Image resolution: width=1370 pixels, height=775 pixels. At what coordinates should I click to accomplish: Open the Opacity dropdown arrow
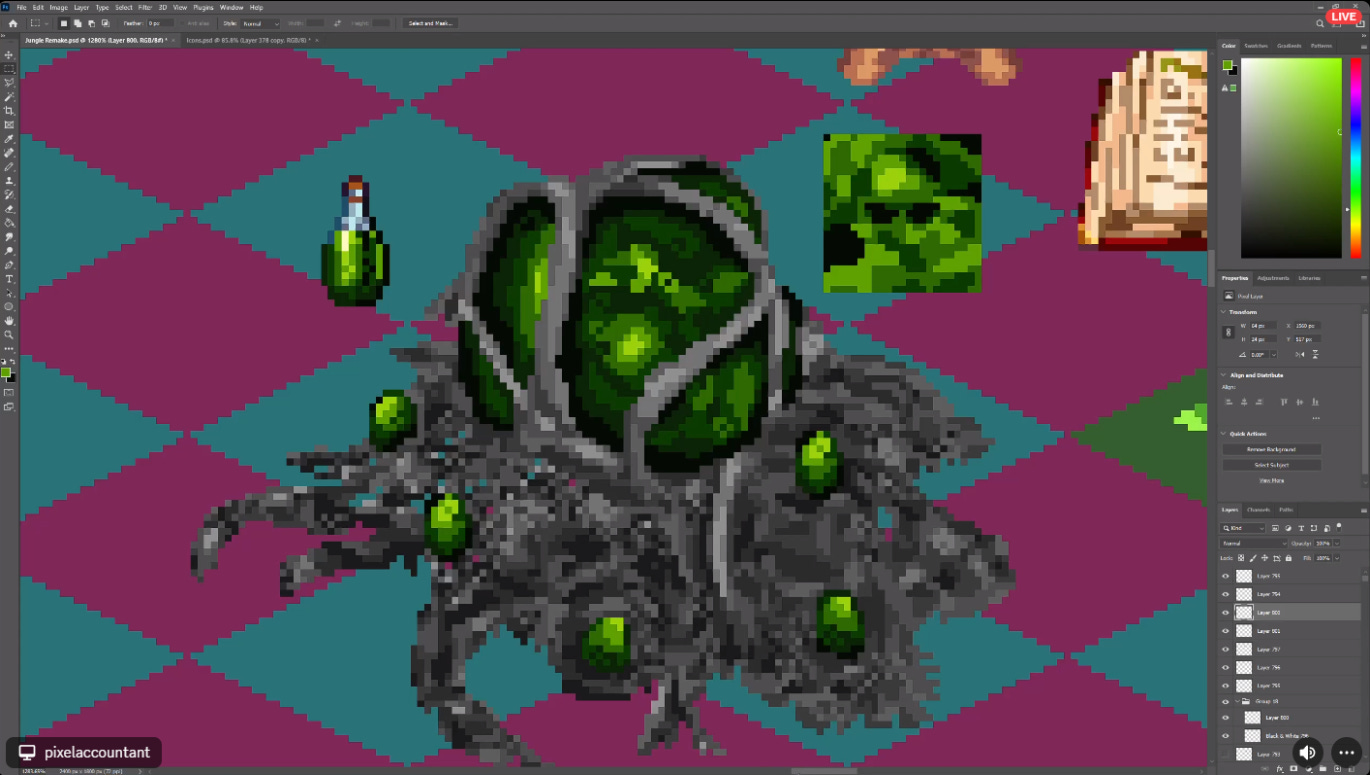pos(1337,543)
